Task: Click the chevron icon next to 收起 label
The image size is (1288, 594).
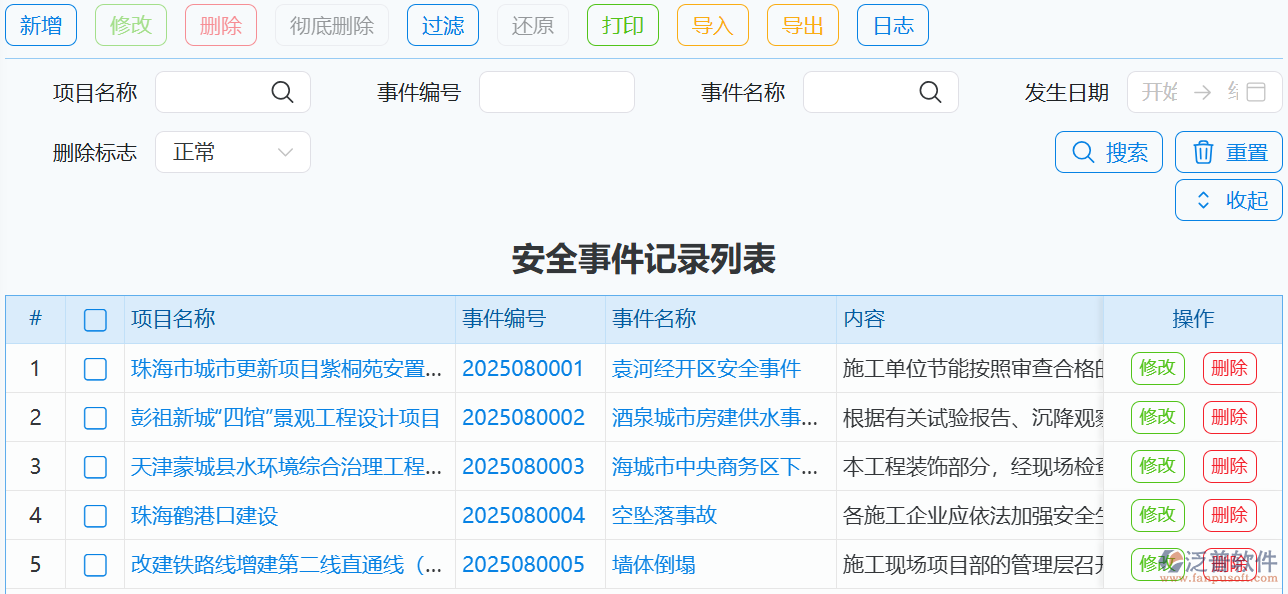Action: (x=1205, y=199)
